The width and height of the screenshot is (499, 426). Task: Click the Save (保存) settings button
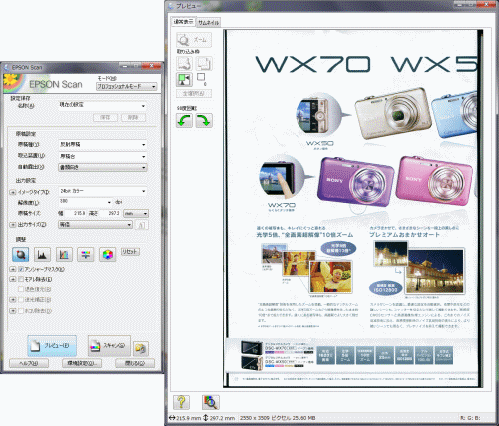[105, 117]
